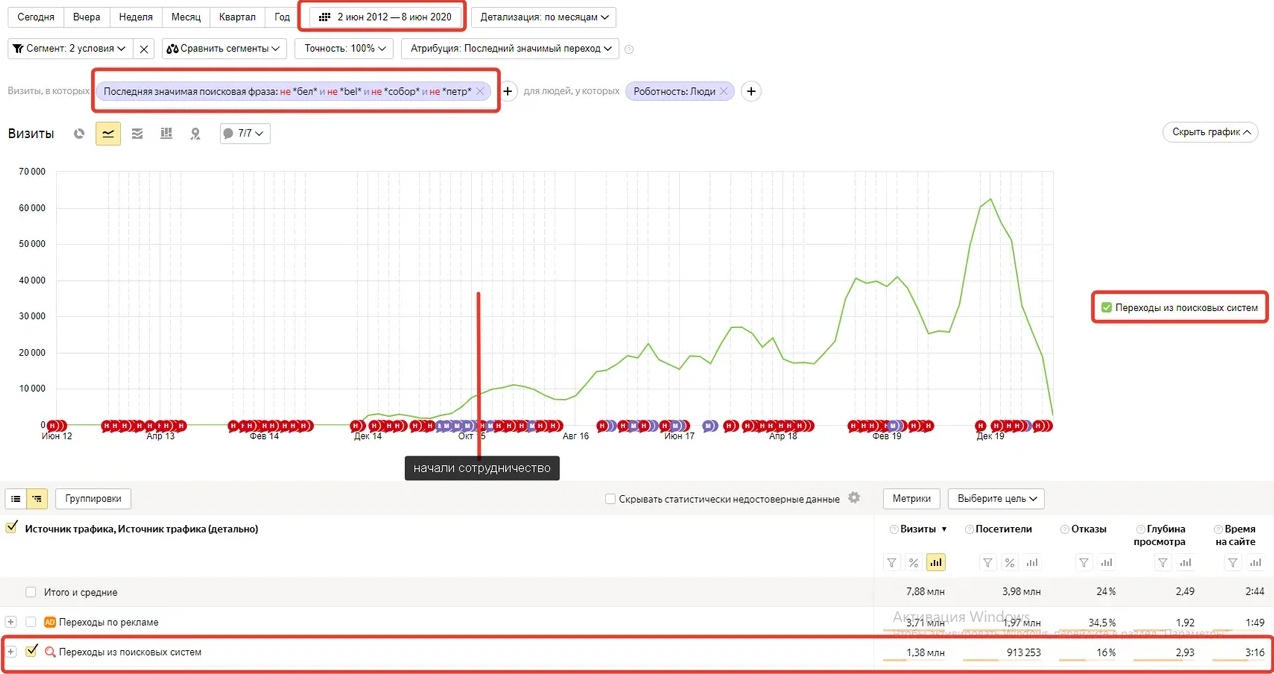Toggle Глубина просмотра bar chart icon
The width and height of the screenshot is (1274, 674).
click(x=1186, y=563)
